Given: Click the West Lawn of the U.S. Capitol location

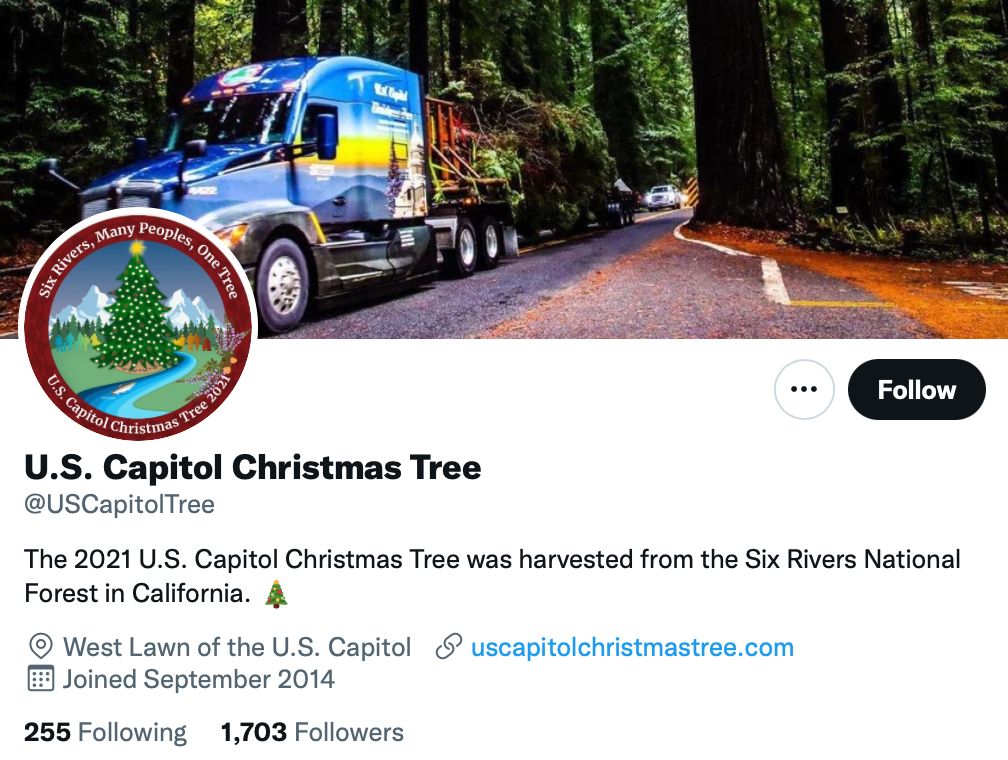Looking at the screenshot, I should tap(237, 647).
